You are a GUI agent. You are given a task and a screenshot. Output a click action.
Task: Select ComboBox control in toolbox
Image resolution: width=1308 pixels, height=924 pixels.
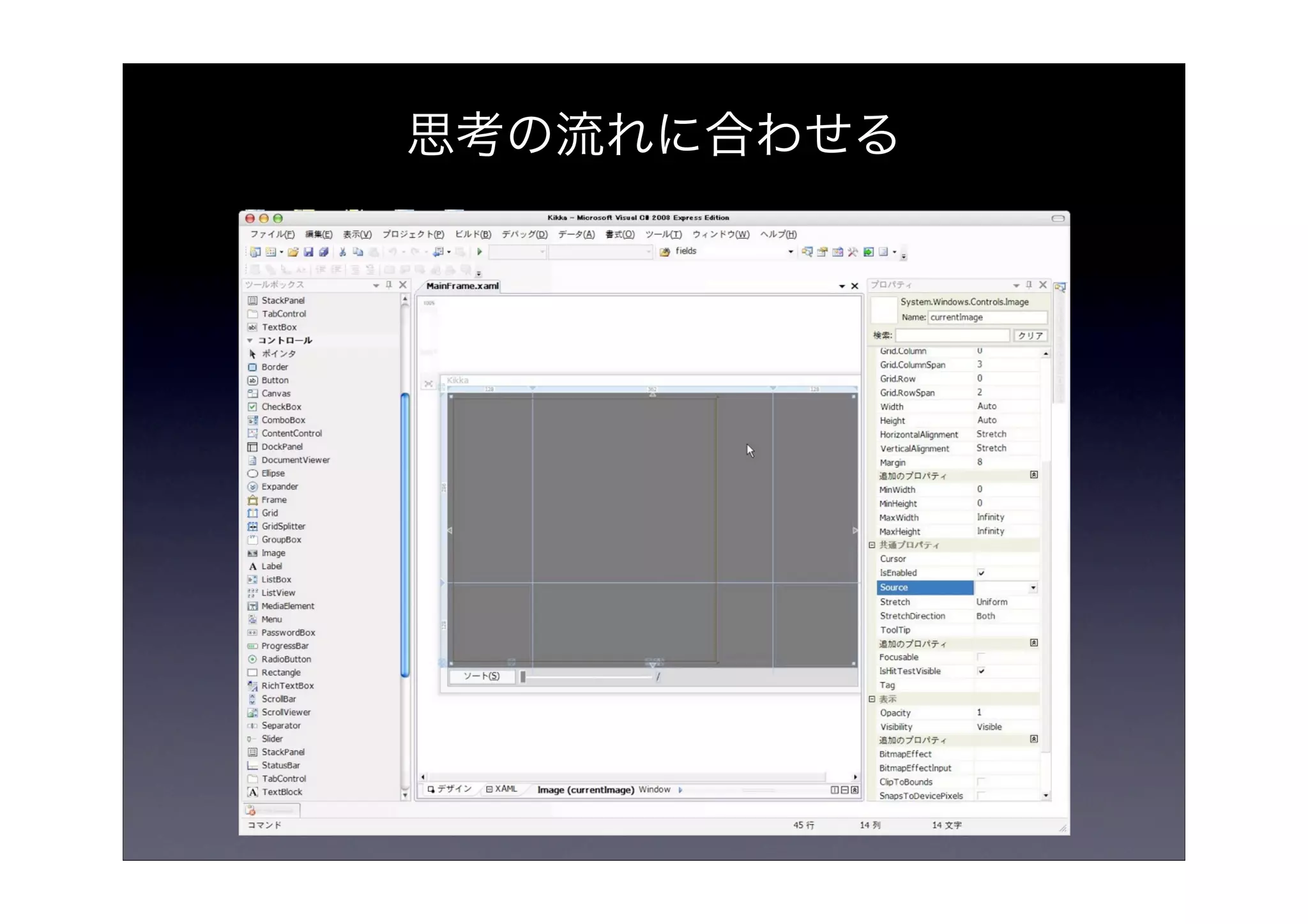pos(276,420)
